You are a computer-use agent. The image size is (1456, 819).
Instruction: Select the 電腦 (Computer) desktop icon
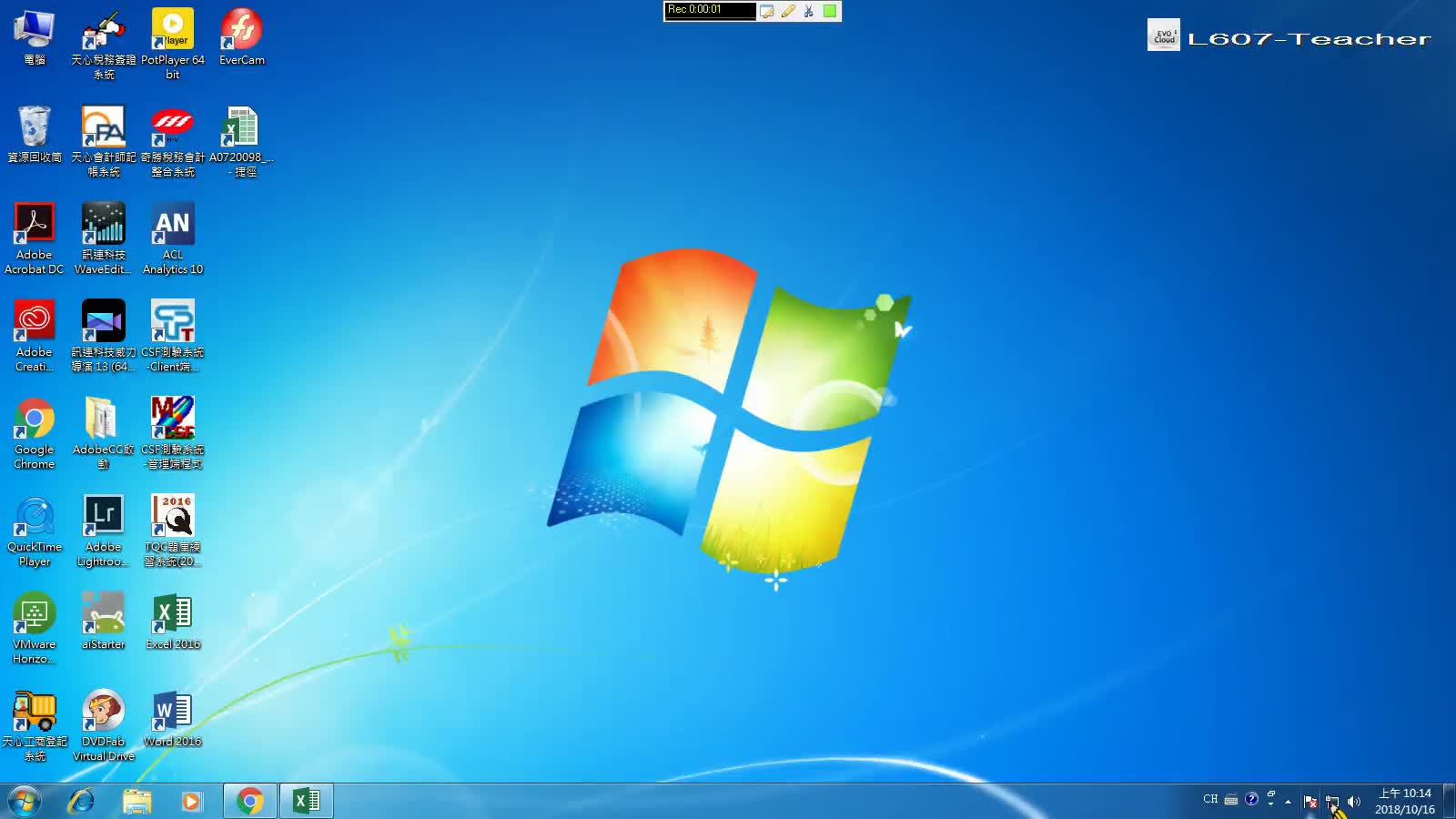[x=35, y=39]
